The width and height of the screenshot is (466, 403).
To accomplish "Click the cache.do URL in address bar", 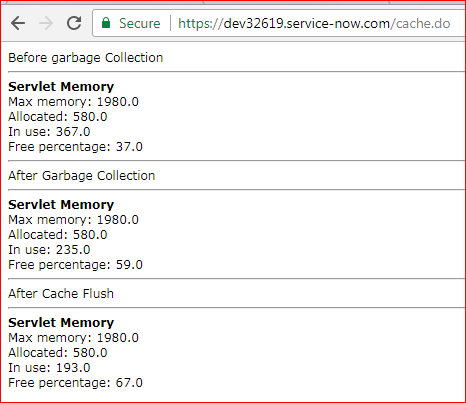I will 314,23.
